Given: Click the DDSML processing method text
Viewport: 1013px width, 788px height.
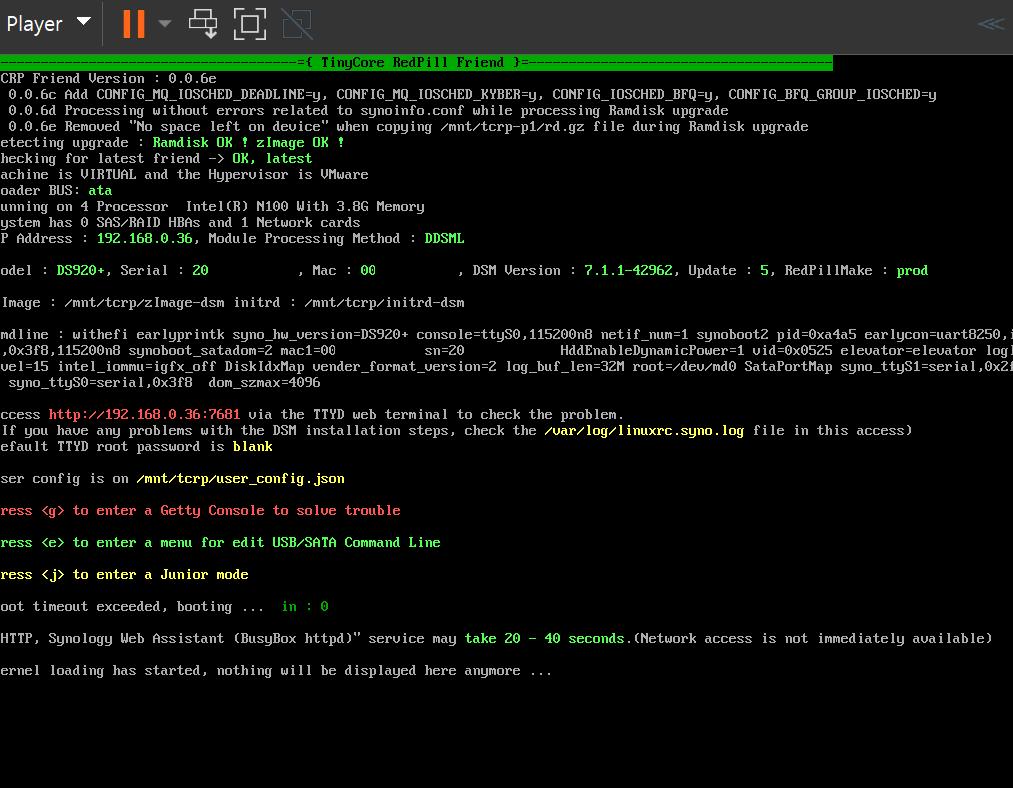Looking at the screenshot, I should click(x=444, y=238).
